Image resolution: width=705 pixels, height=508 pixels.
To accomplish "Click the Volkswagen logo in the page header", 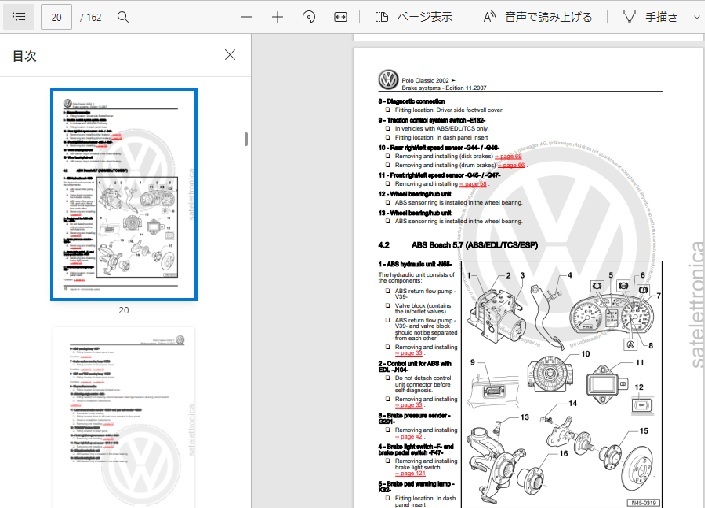I will pos(388,80).
